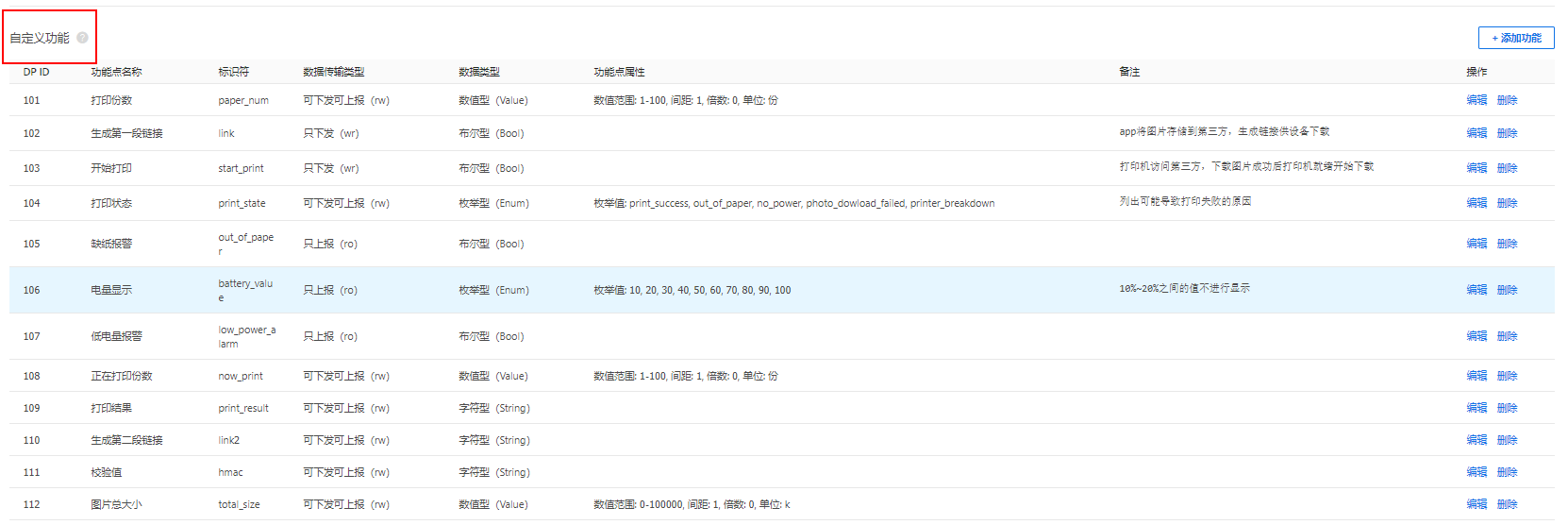The width and height of the screenshot is (1568, 525).
Task: Select identifier paper_num
Action: pos(243,100)
